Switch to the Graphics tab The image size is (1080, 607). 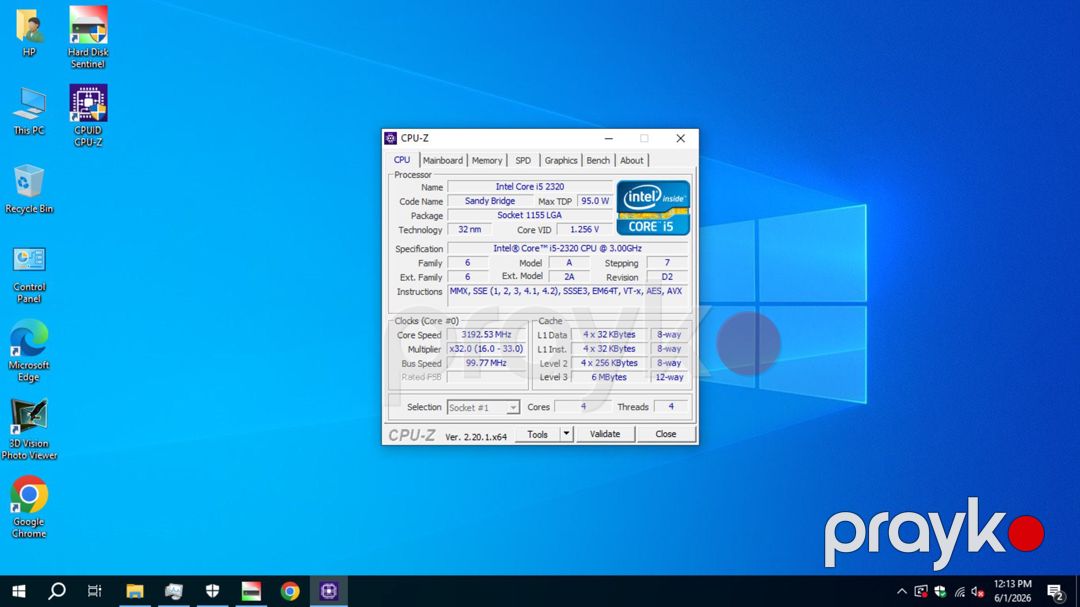[561, 161]
